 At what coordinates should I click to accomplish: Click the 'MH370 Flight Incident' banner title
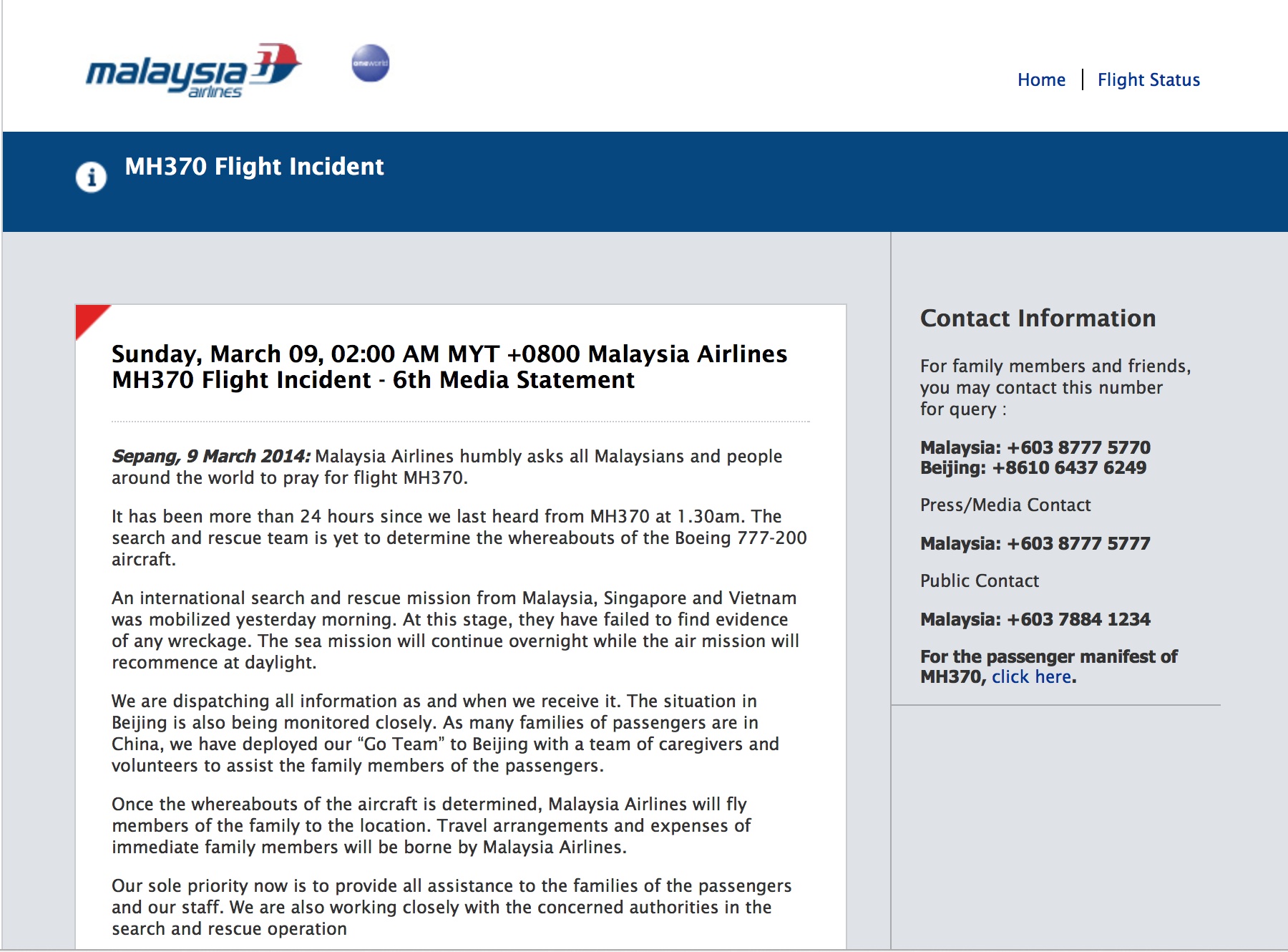click(254, 167)
